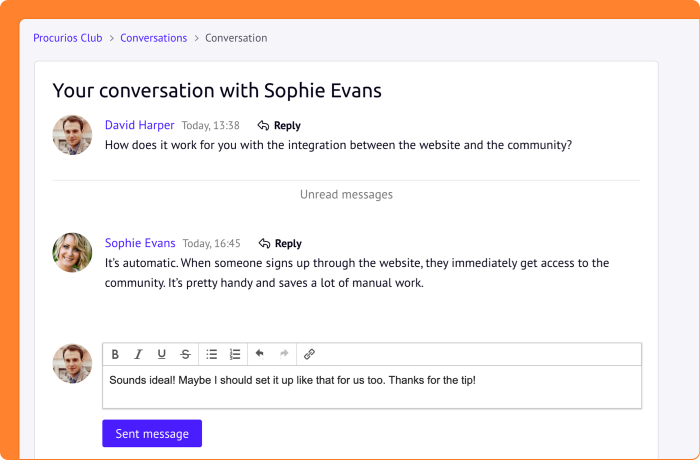Insert a numbered list
700x460 pixels.
click(x=235, y=354)
